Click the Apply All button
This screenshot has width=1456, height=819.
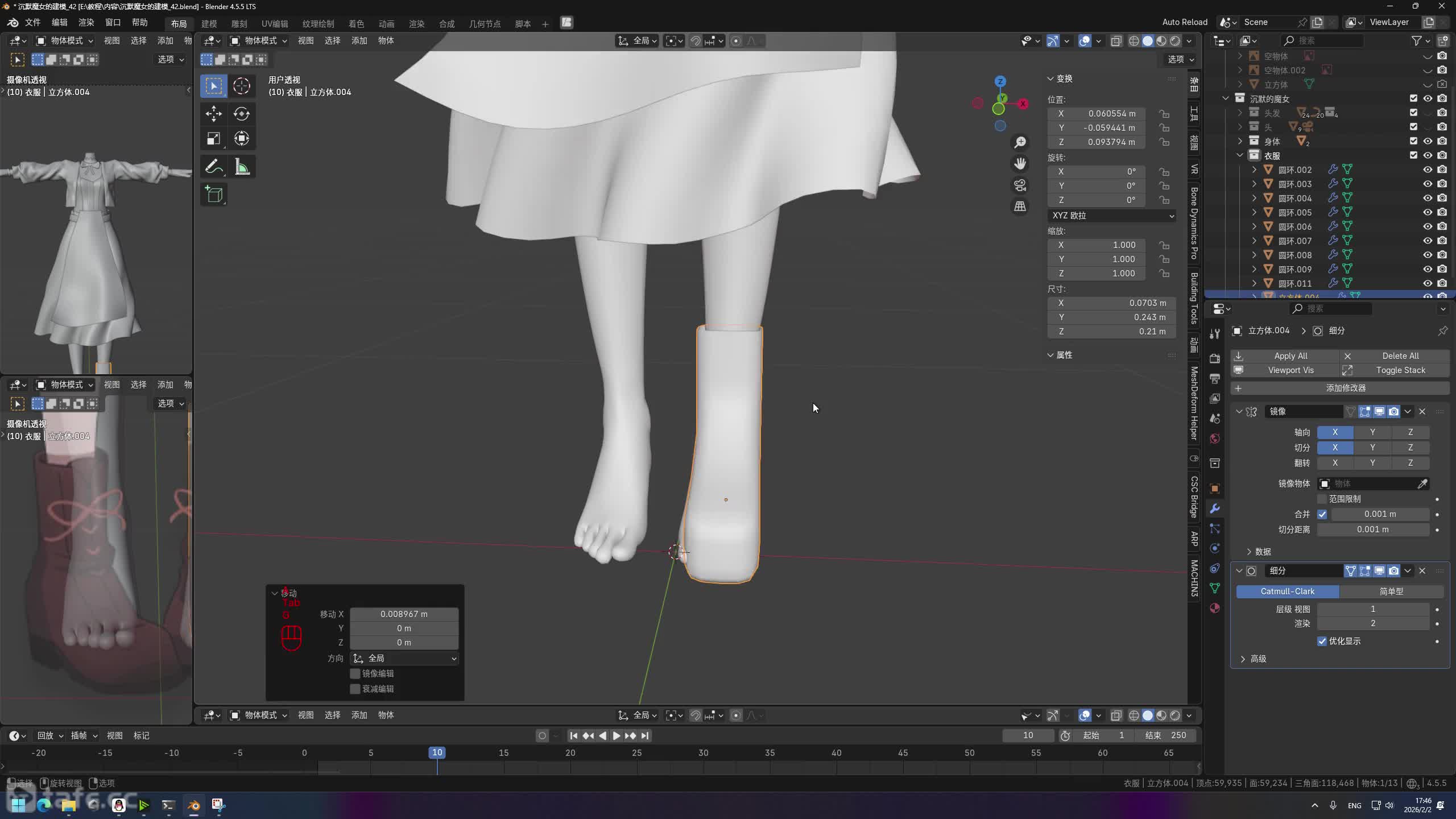click(1290, 355)
